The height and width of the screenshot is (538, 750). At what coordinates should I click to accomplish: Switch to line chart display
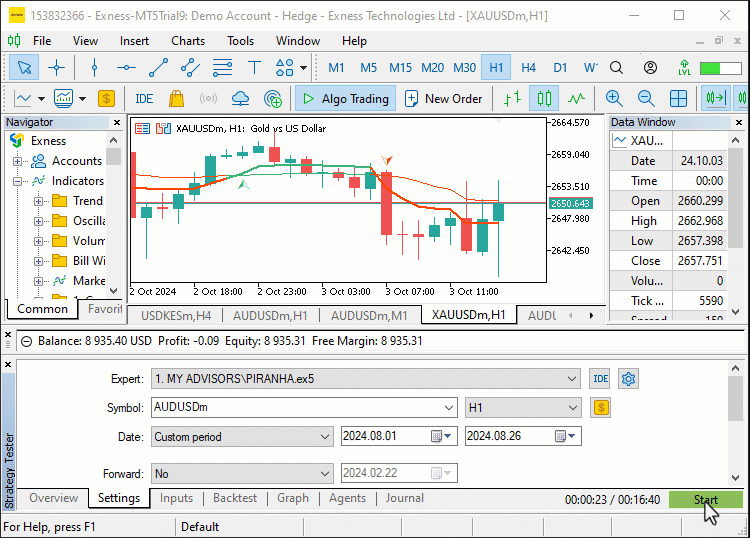coord(576,99)
